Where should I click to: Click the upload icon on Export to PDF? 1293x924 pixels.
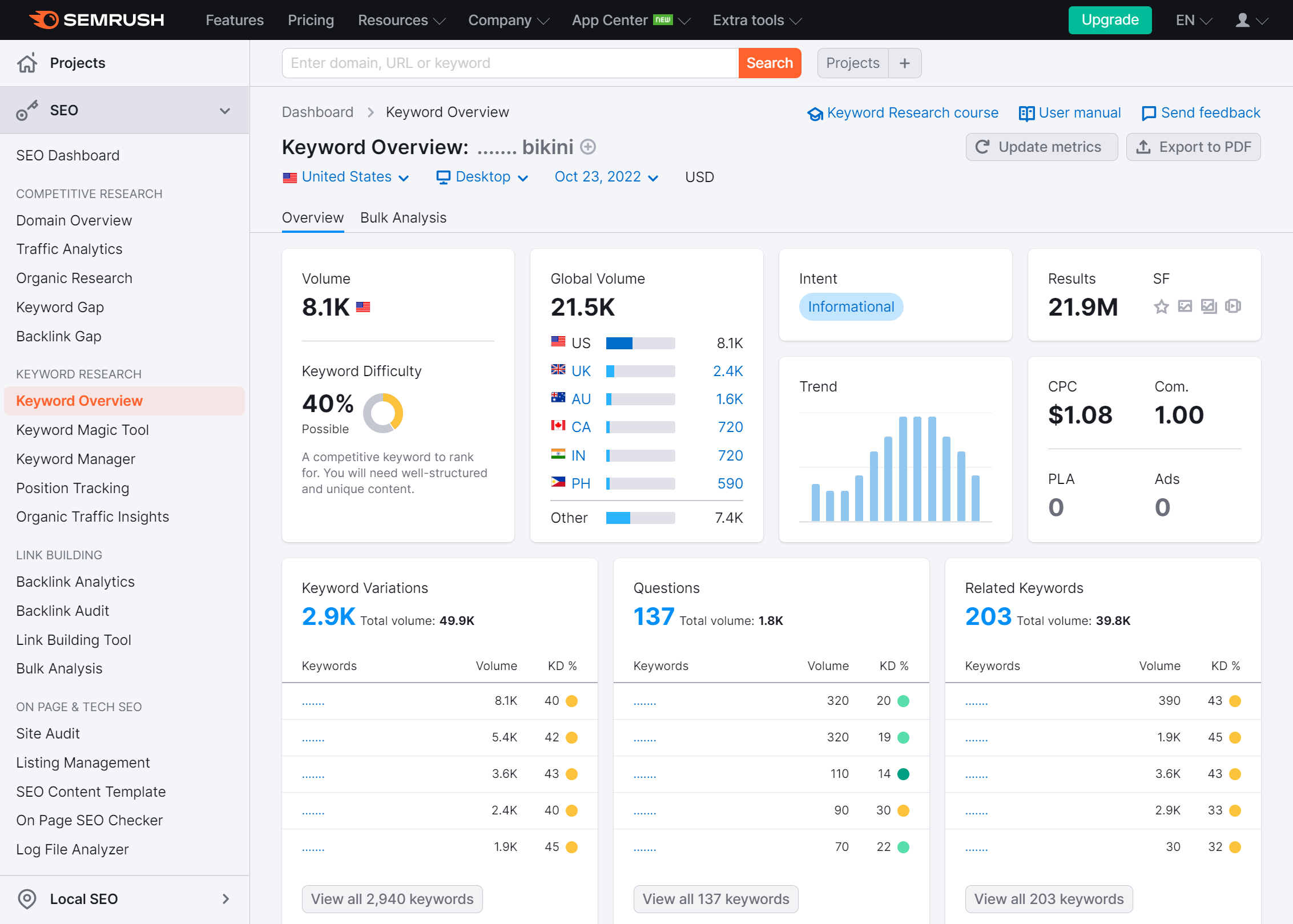pos(1143,147)
